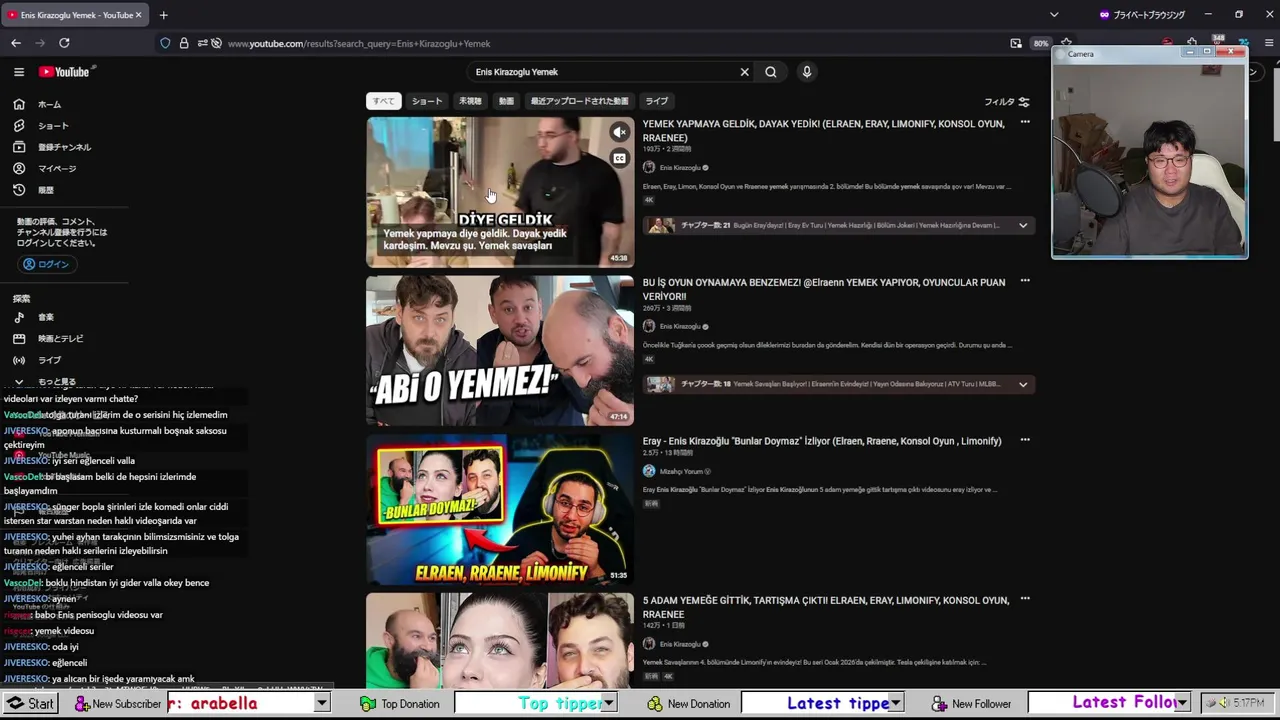The image size is (1280, 720).
Task: Toggle captions on the first video preview
Action: tap(620, 158)
